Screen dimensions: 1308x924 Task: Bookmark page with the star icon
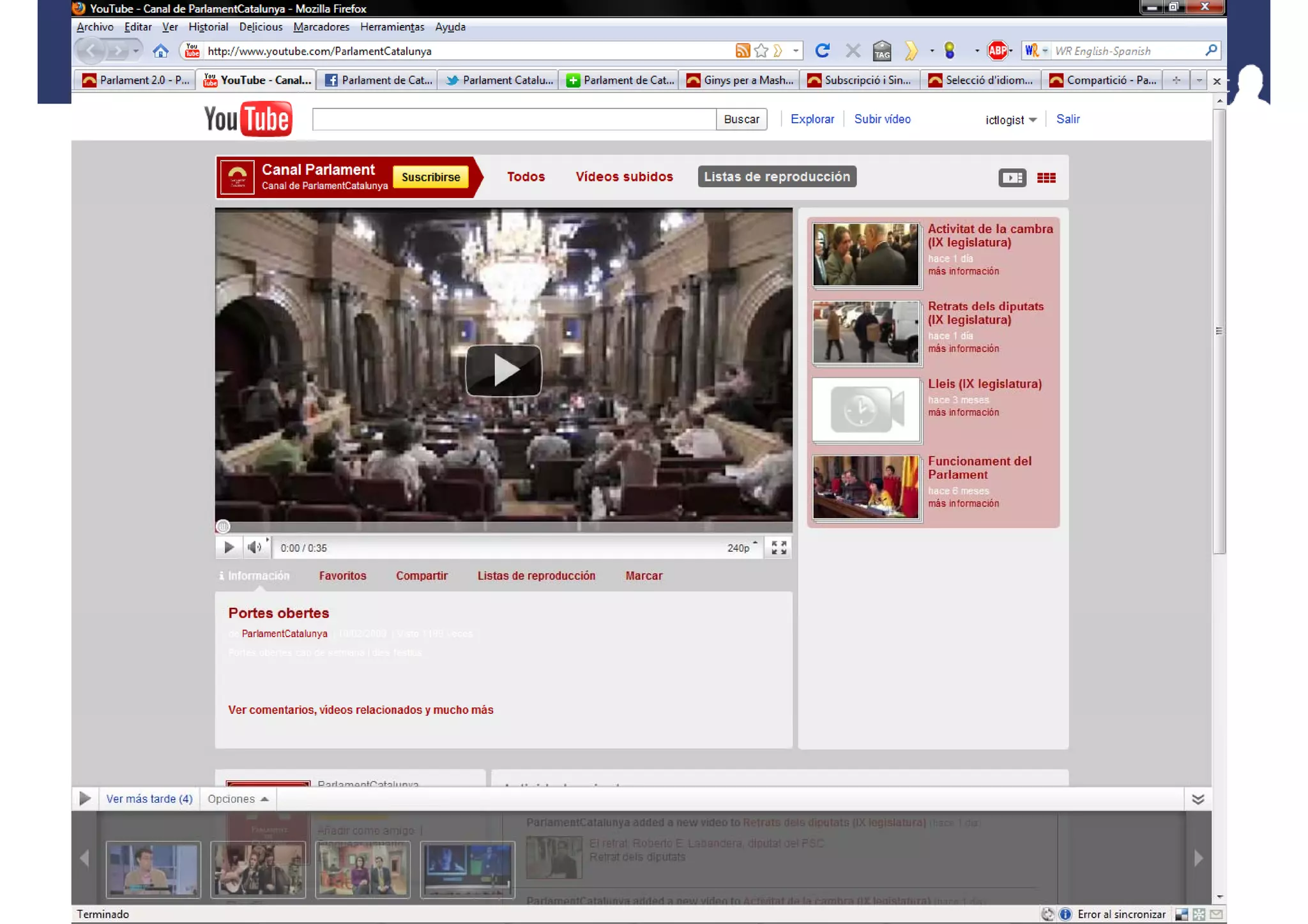(761, 51)
